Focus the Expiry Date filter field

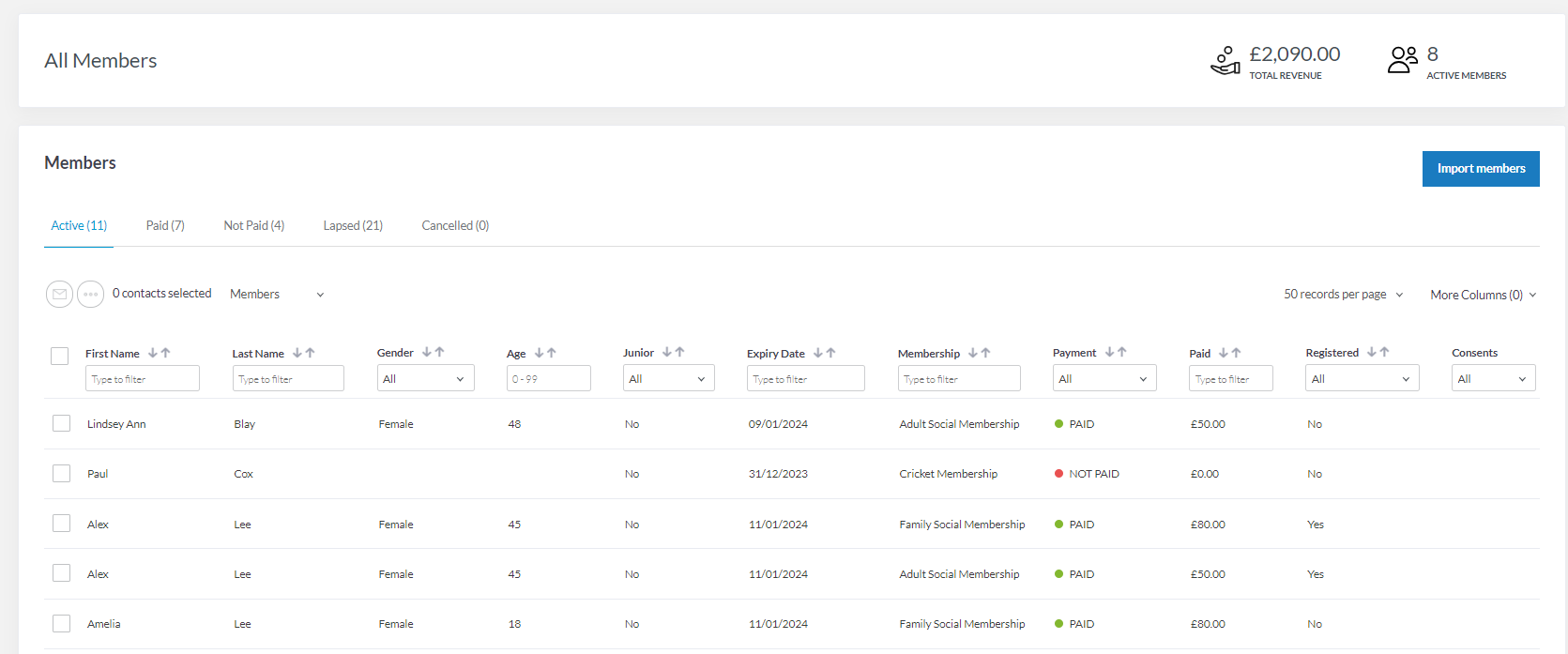(x=806, y=378)
